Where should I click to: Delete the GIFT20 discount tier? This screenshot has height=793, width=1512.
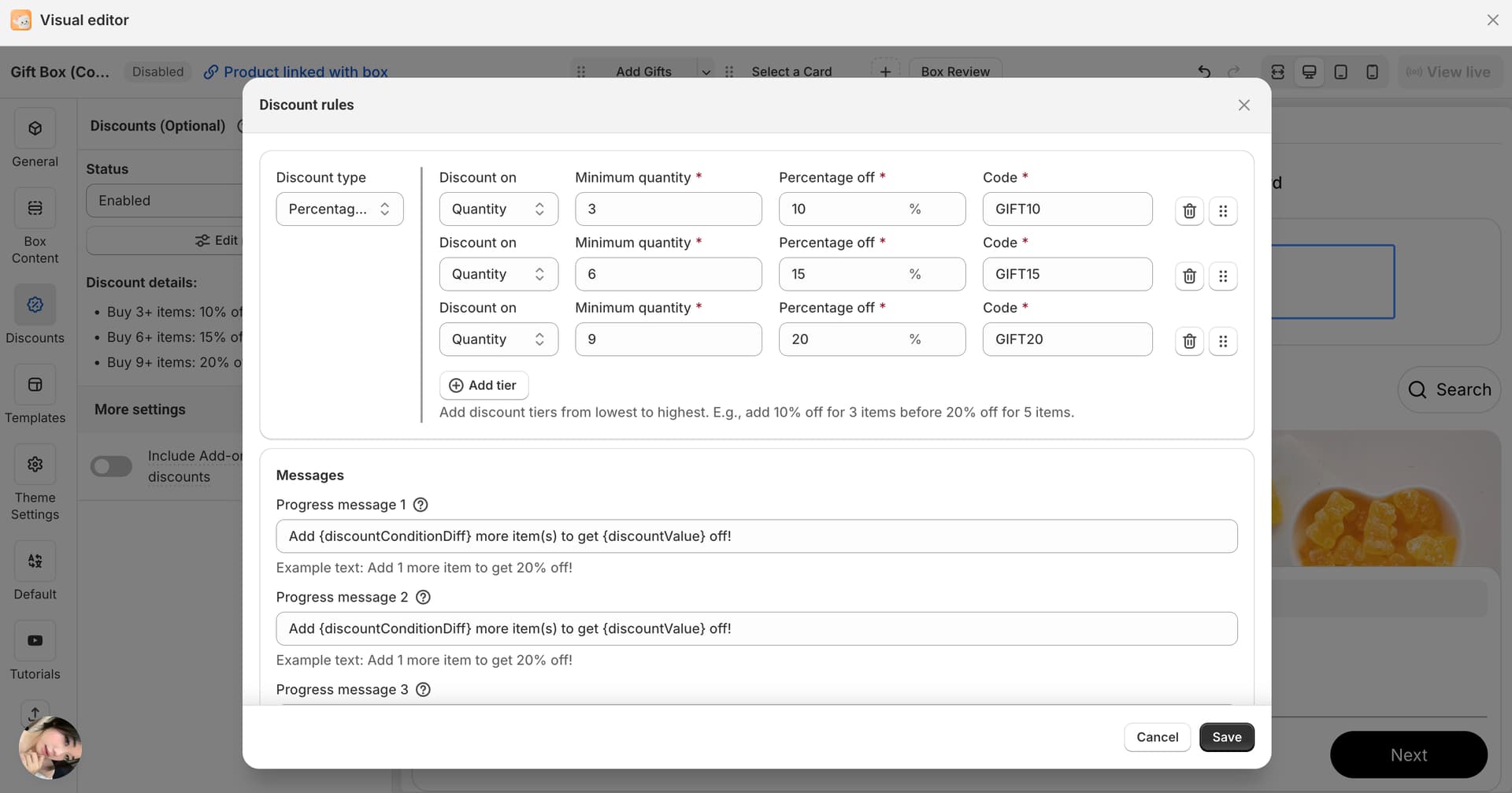1189,341
